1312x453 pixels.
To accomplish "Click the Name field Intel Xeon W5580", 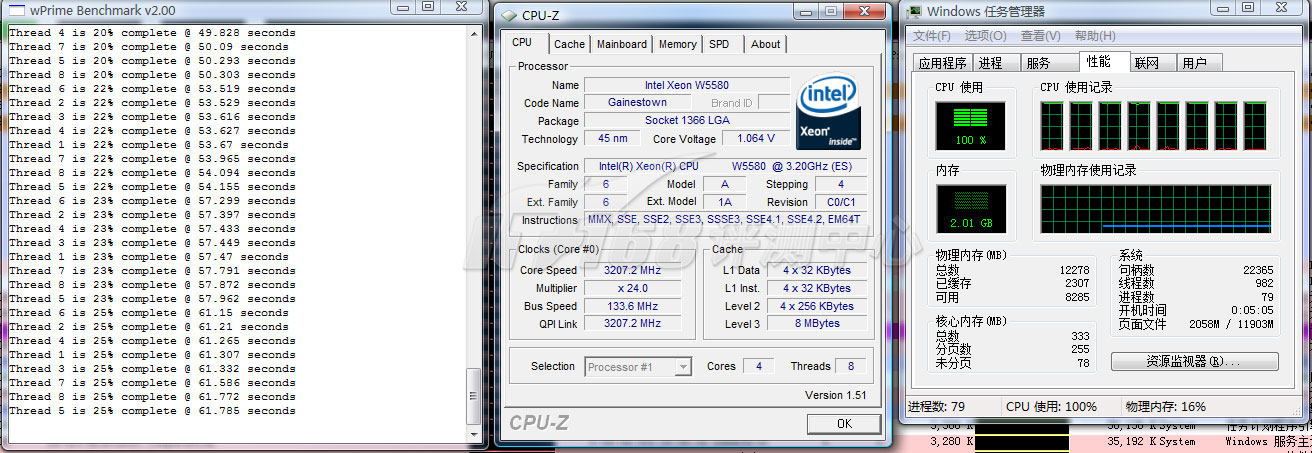I will click(686, 85).
